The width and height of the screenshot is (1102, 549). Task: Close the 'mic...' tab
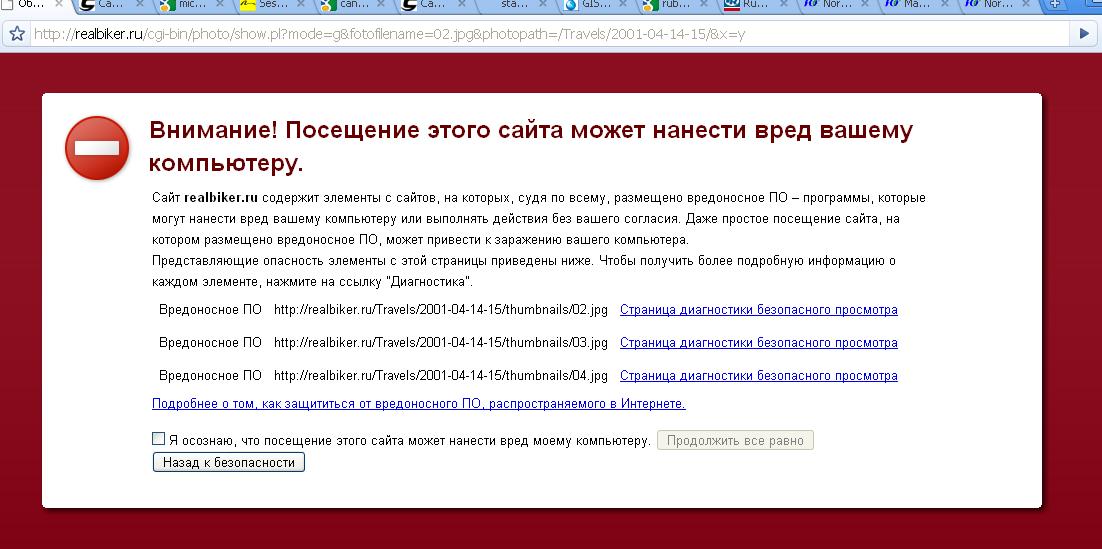[x=220, y=5]
